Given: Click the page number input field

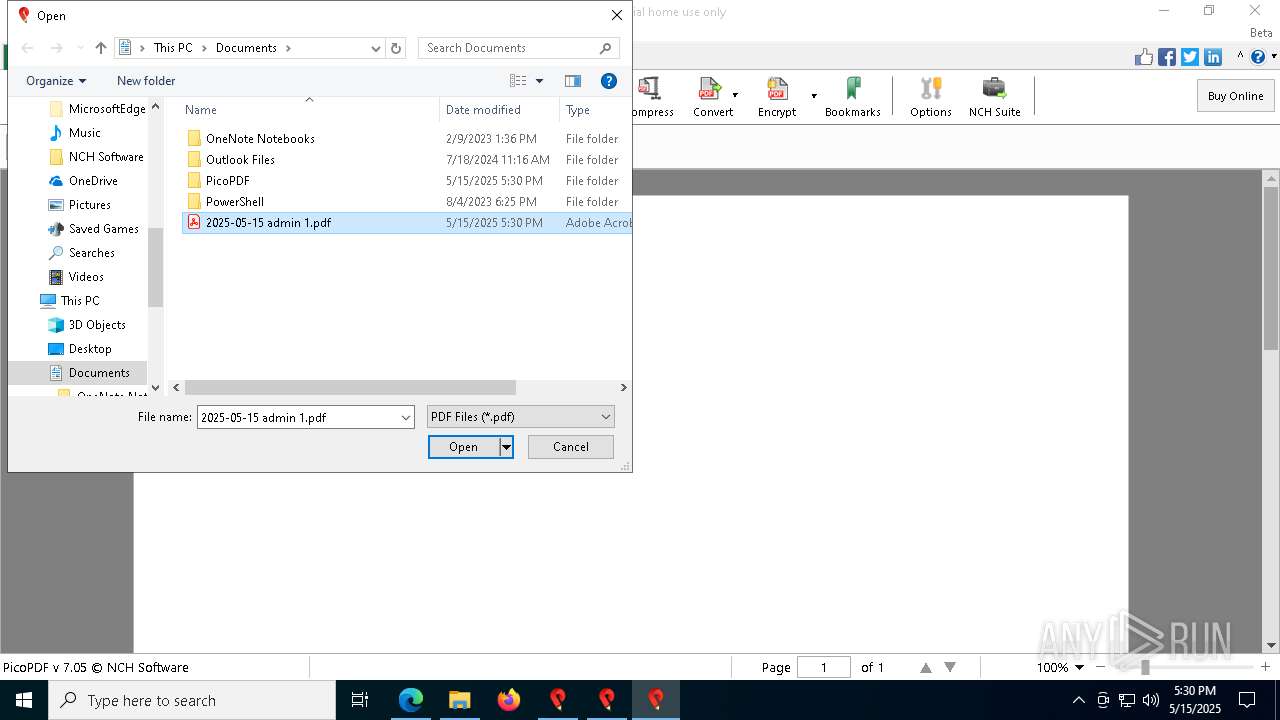Looking at the screenshot, I should (824, 667).
